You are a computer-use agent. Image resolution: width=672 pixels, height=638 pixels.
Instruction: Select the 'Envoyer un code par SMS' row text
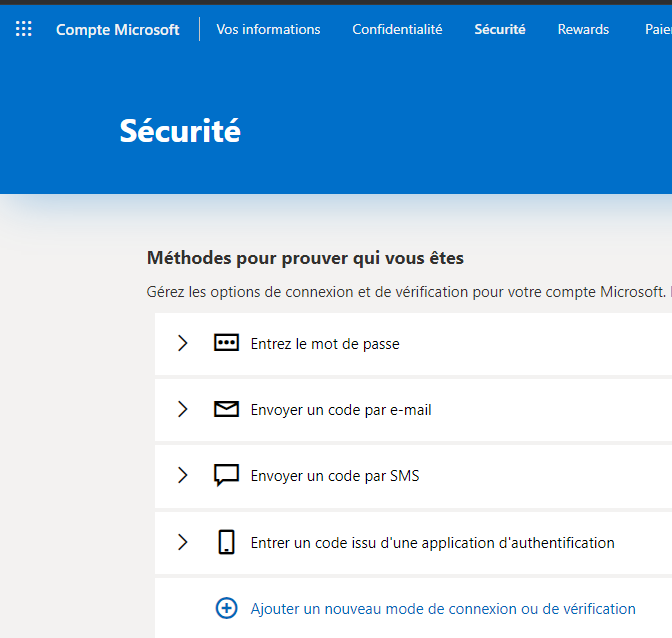[x=335, y=475]
